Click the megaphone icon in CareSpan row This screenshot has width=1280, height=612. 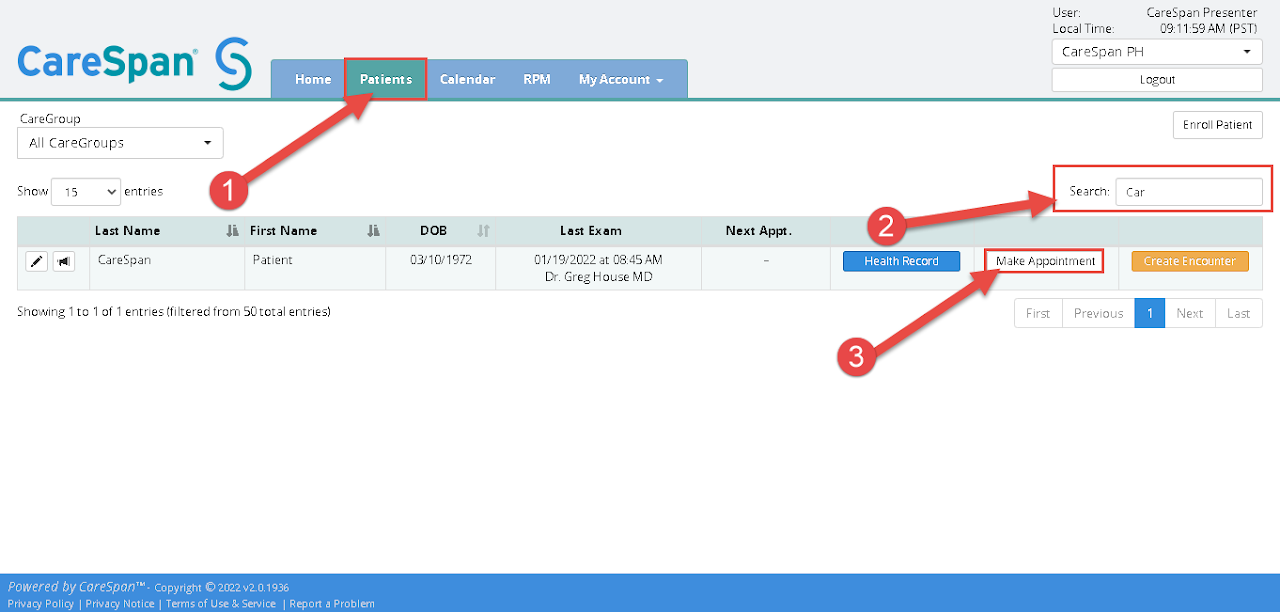(x=64, y=261)
